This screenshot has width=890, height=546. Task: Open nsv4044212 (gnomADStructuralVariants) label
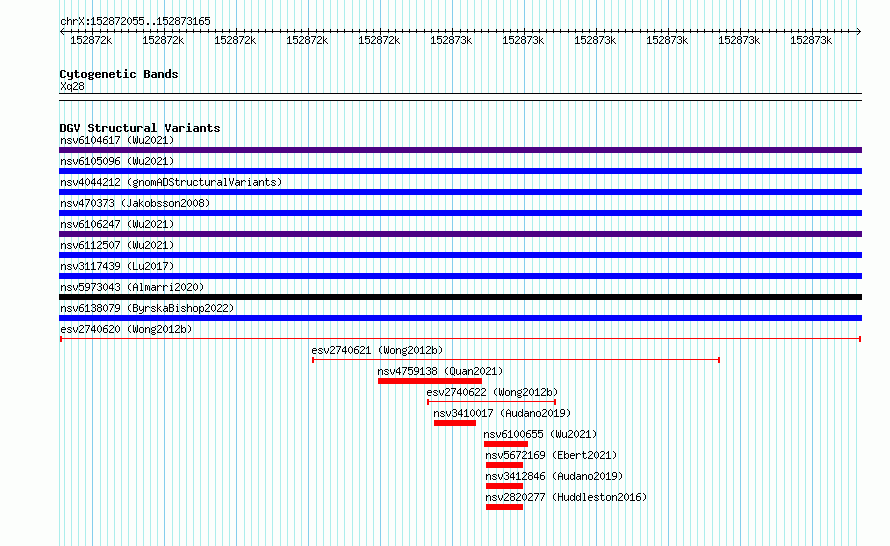click(x=171, y=182)
